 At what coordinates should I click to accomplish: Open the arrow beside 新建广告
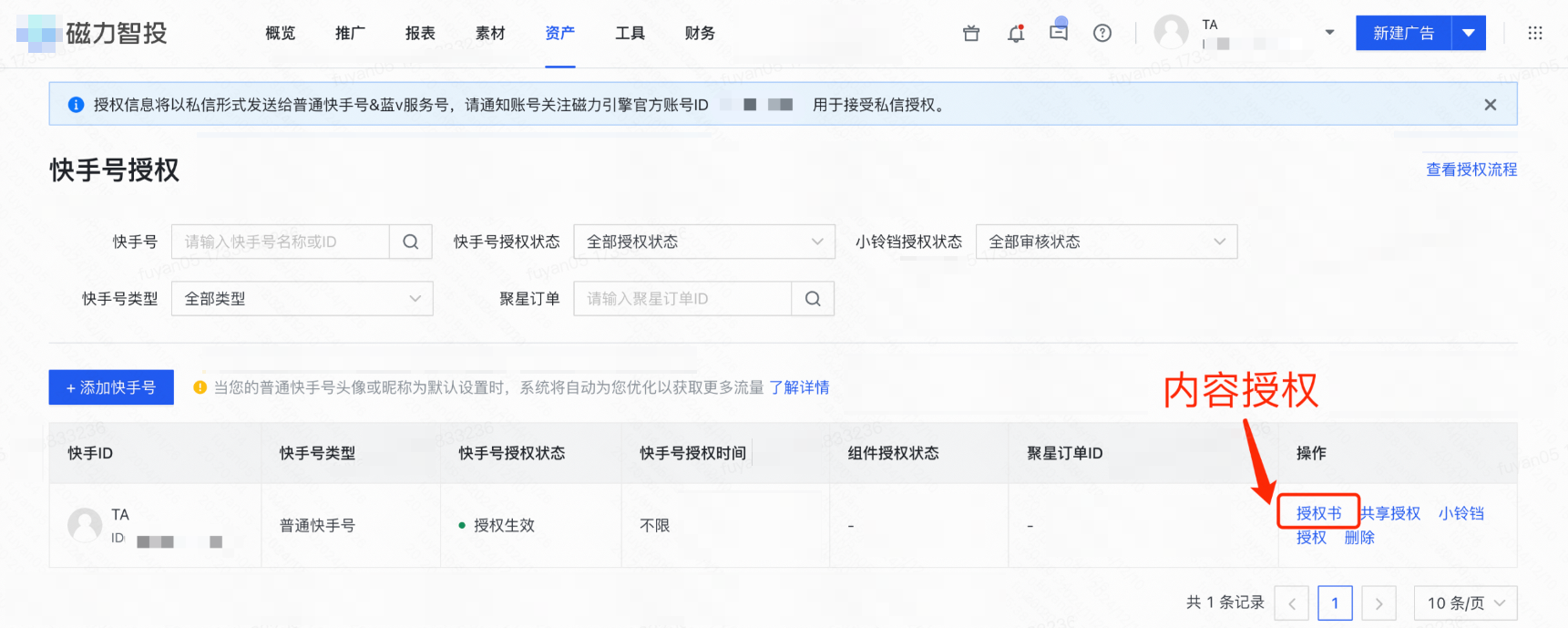[x=1469, y=34]
